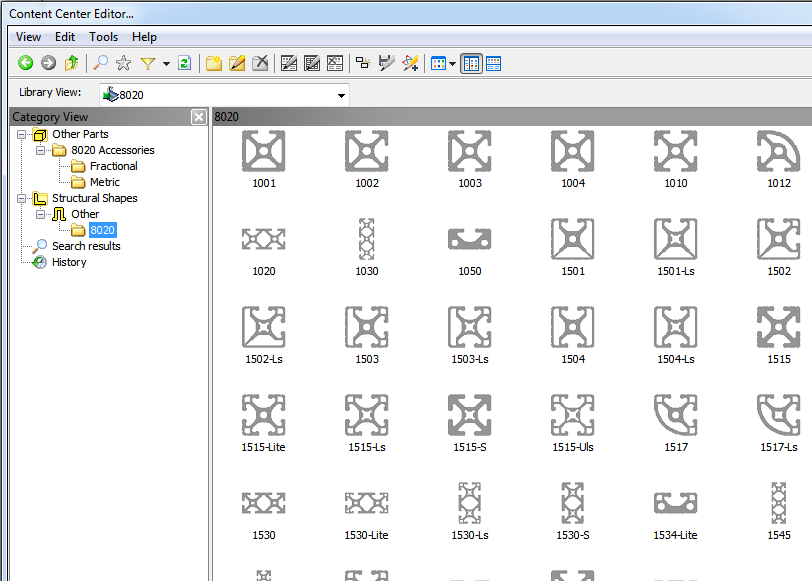Select the 1501-Ls profile thumbnail
This screenshot has height=581, width=812.
click(x=676, y=239)
